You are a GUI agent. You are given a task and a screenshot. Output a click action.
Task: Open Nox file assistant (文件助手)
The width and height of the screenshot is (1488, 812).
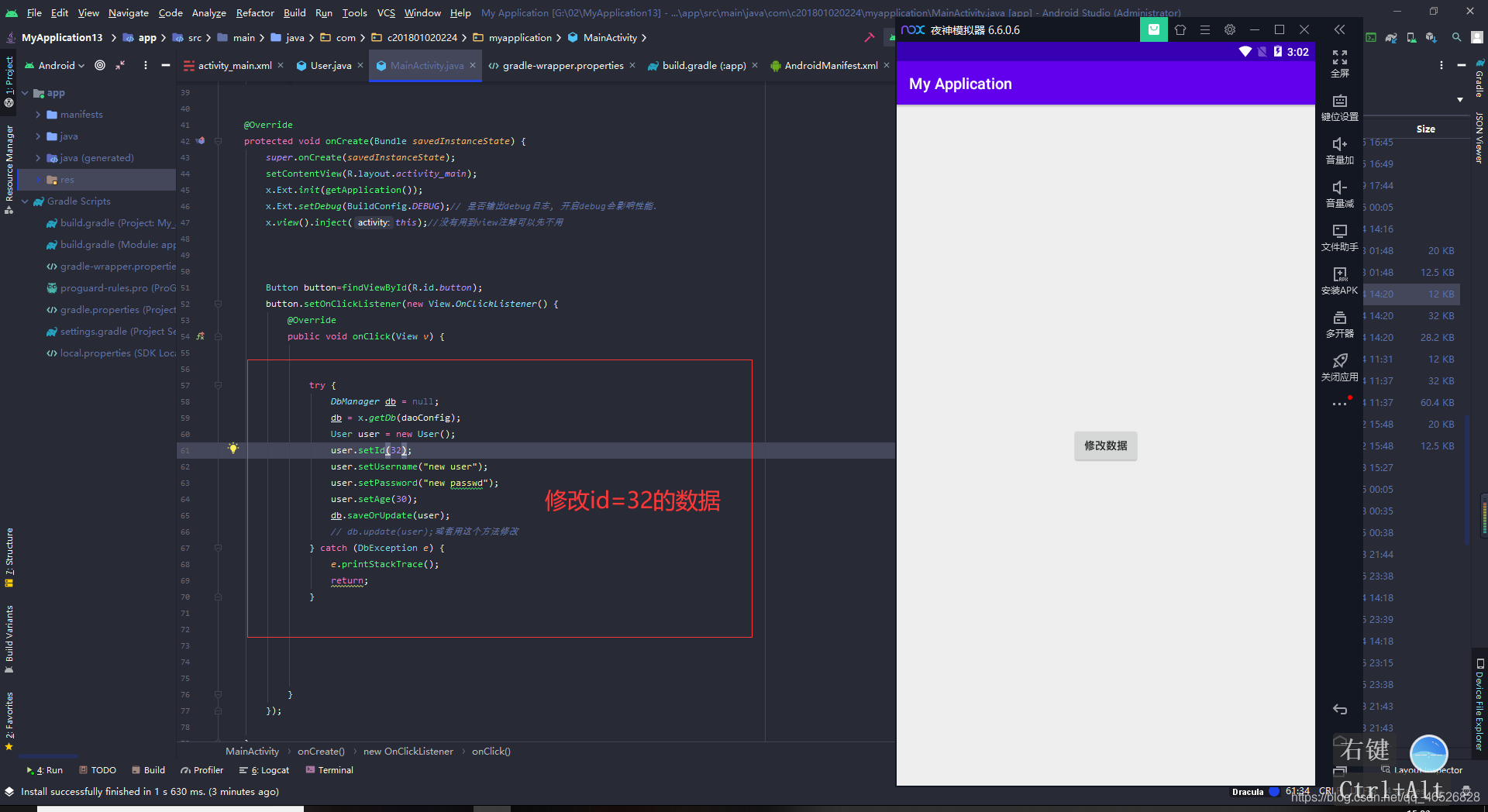point(1339,232)
